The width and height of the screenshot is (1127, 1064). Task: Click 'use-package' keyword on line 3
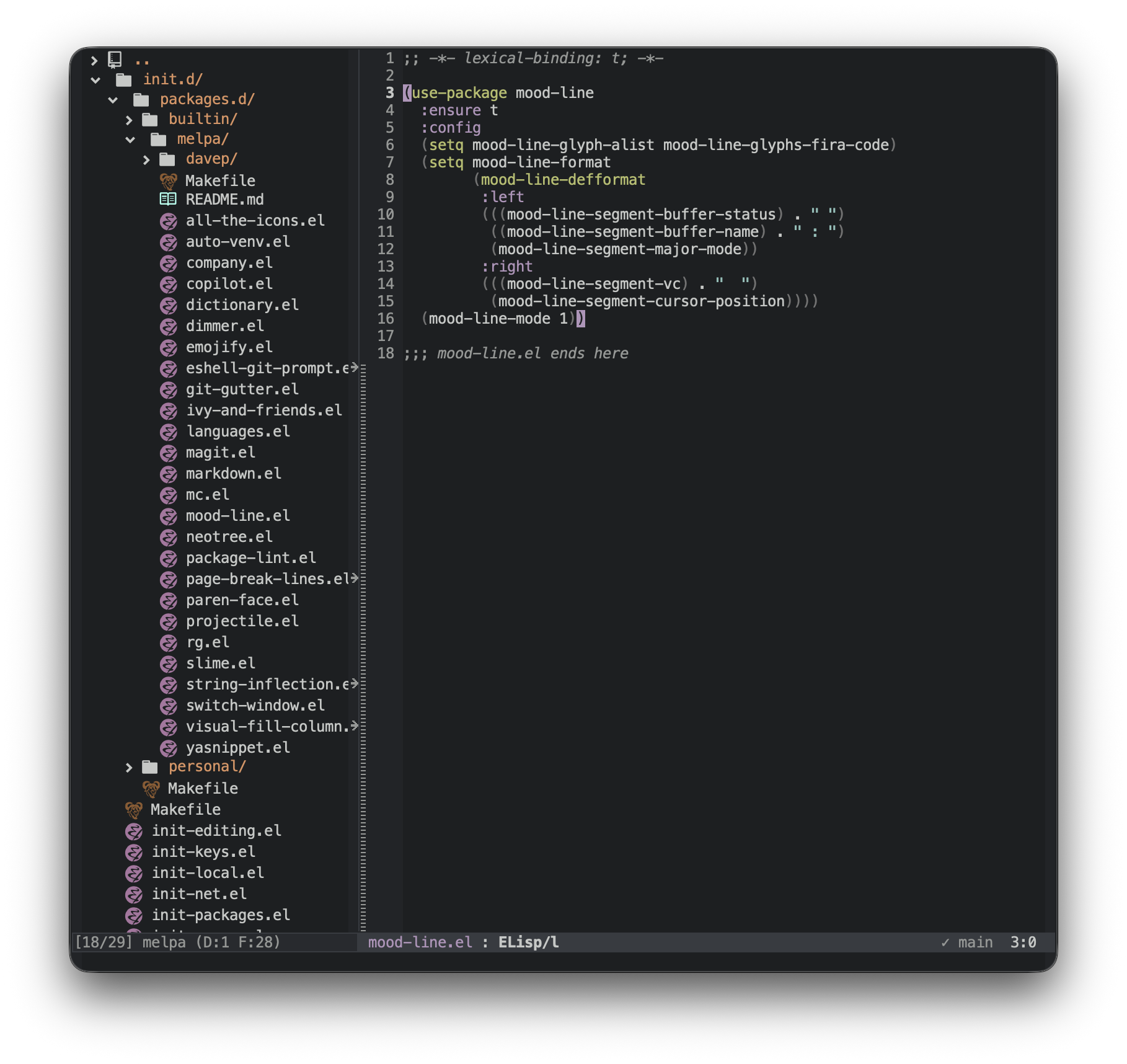pos(459,93)
